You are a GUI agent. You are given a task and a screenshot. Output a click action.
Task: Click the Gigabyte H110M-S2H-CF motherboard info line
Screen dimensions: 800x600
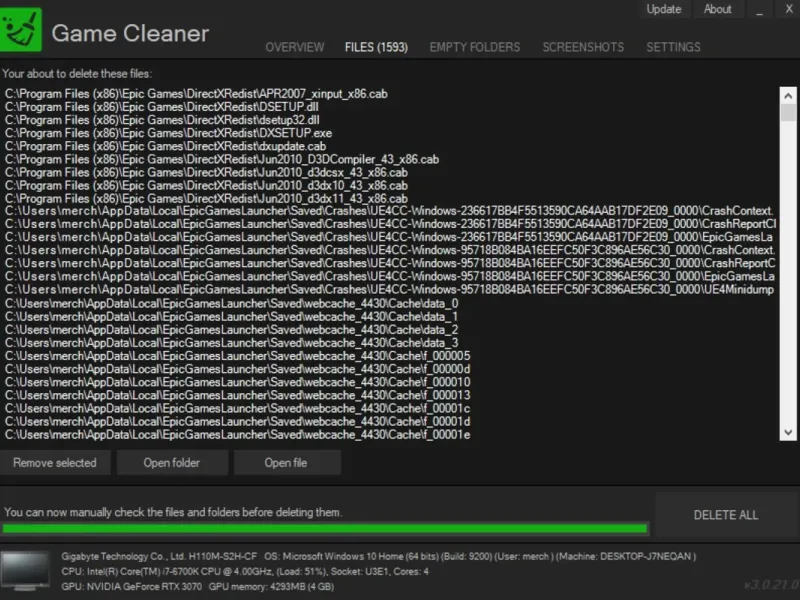379,557
